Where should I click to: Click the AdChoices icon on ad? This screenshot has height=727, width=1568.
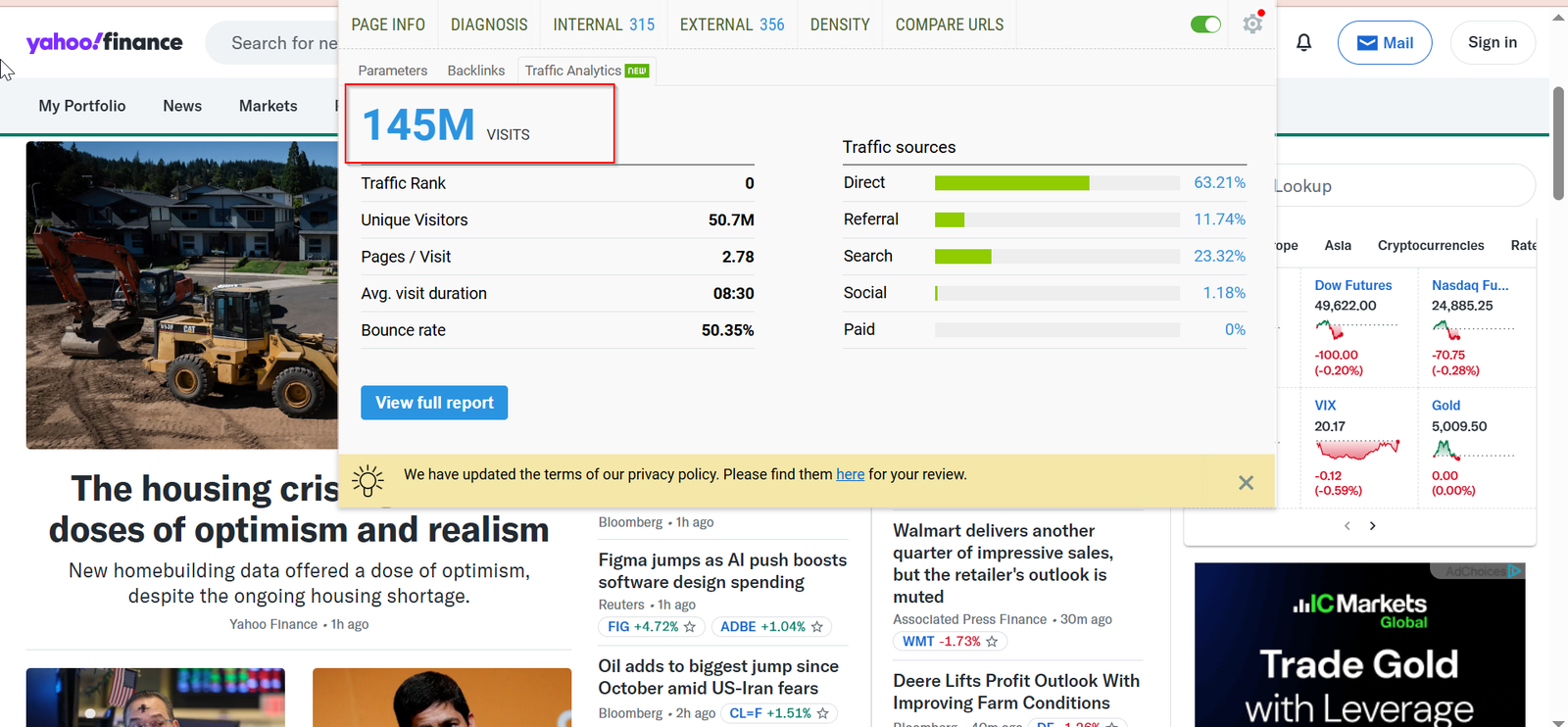point(1514,570)
